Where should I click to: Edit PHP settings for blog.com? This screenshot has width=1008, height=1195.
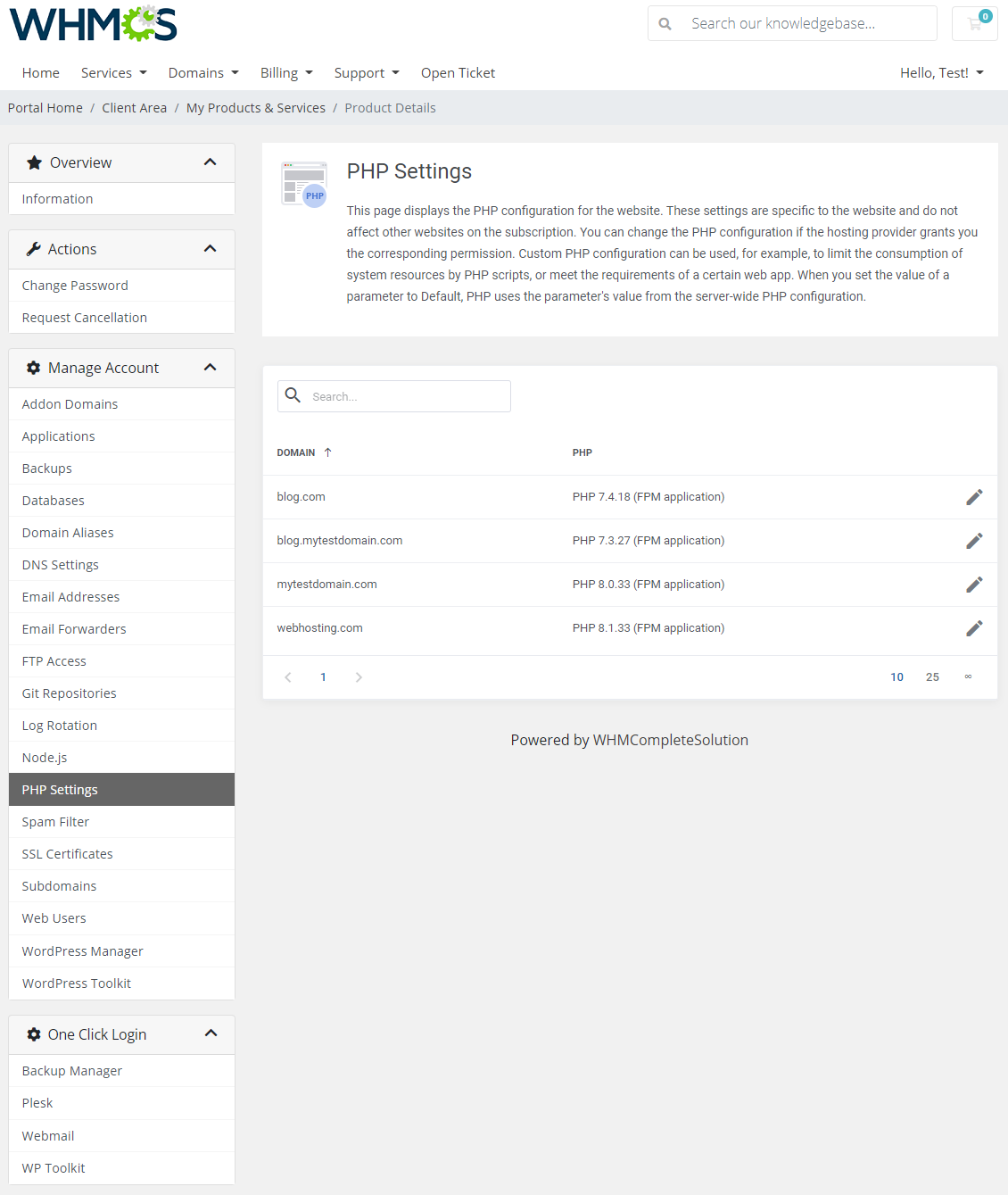pyautogui.click(x=974, y=497)
